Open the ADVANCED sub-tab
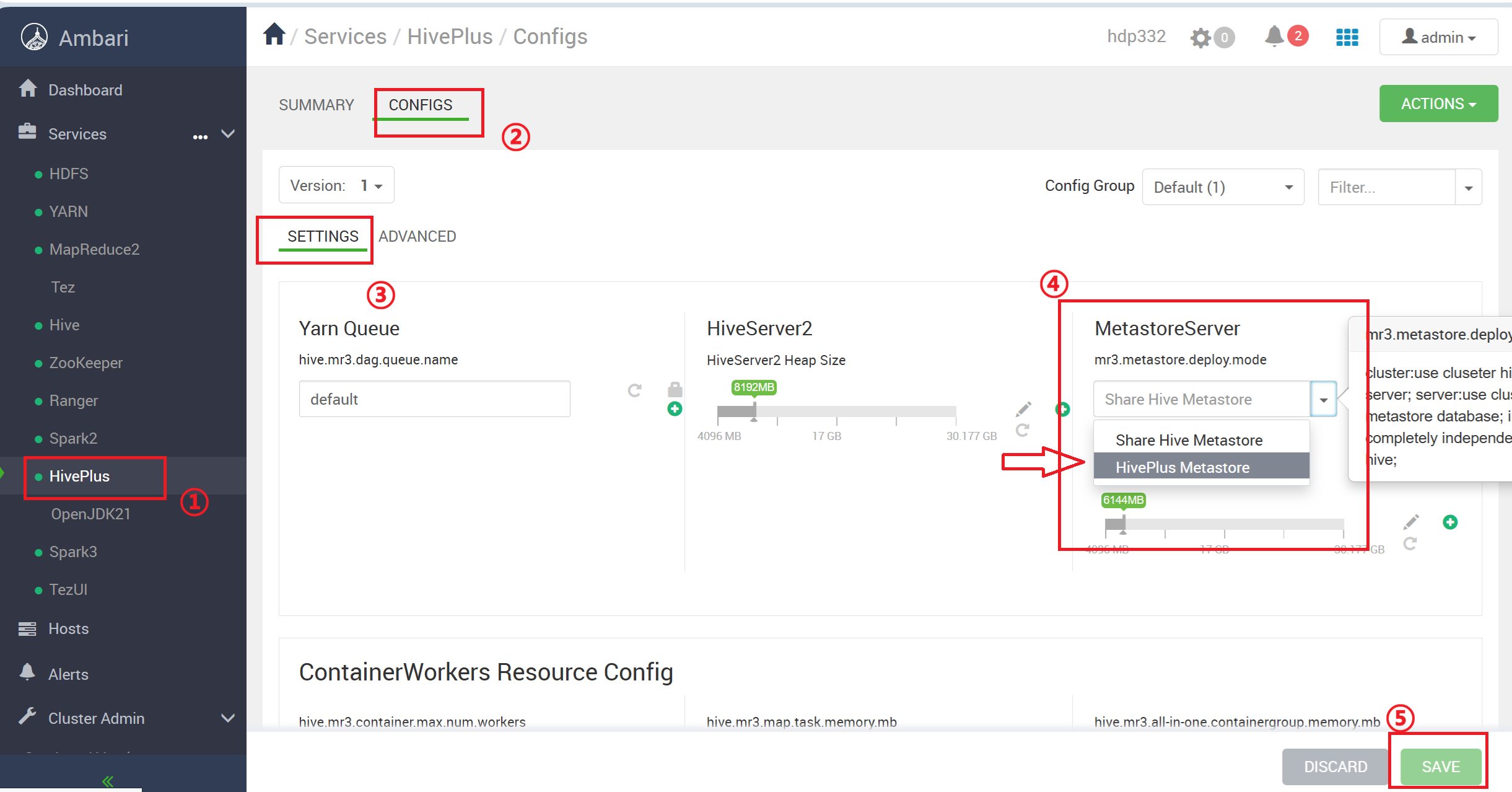1512x792 pixels. pyautogui.click(x=417, y=236)
